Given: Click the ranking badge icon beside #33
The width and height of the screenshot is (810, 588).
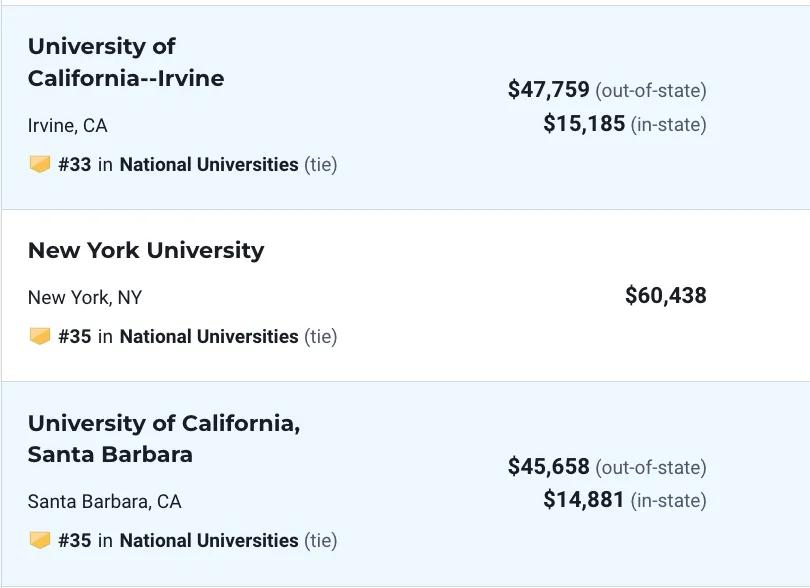Looking at the screenshot, I should pos(39,164).
